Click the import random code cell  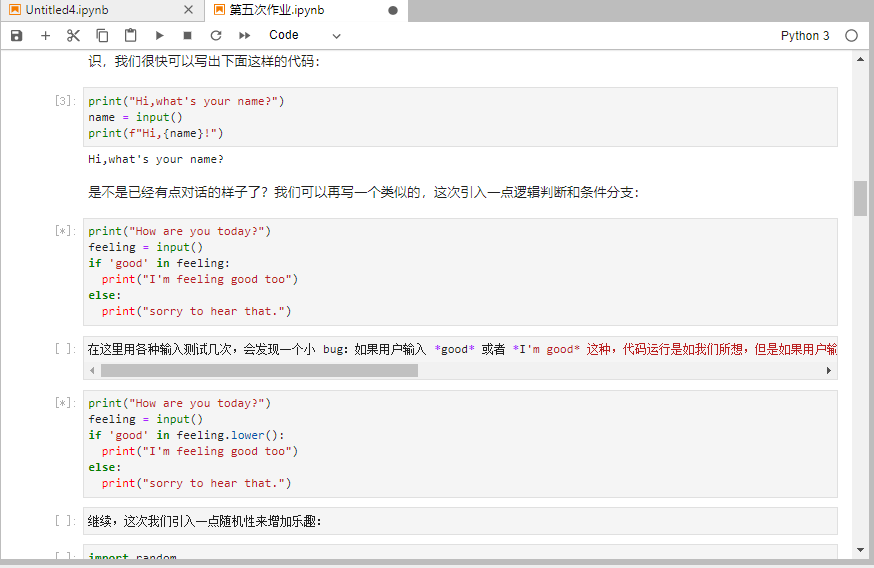(460, 552)
